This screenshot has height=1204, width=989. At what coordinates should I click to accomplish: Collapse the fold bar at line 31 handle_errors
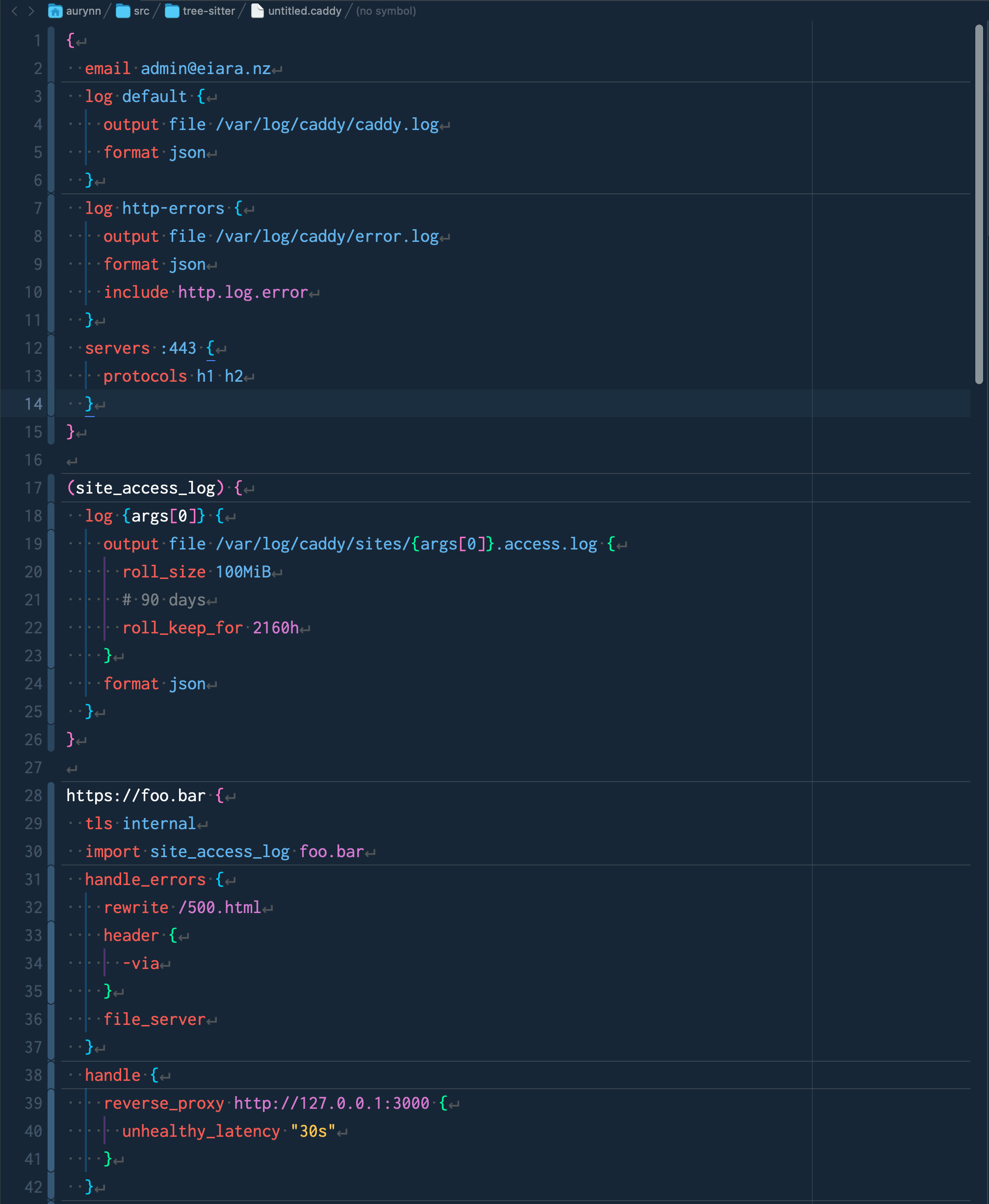coord(52,963)
